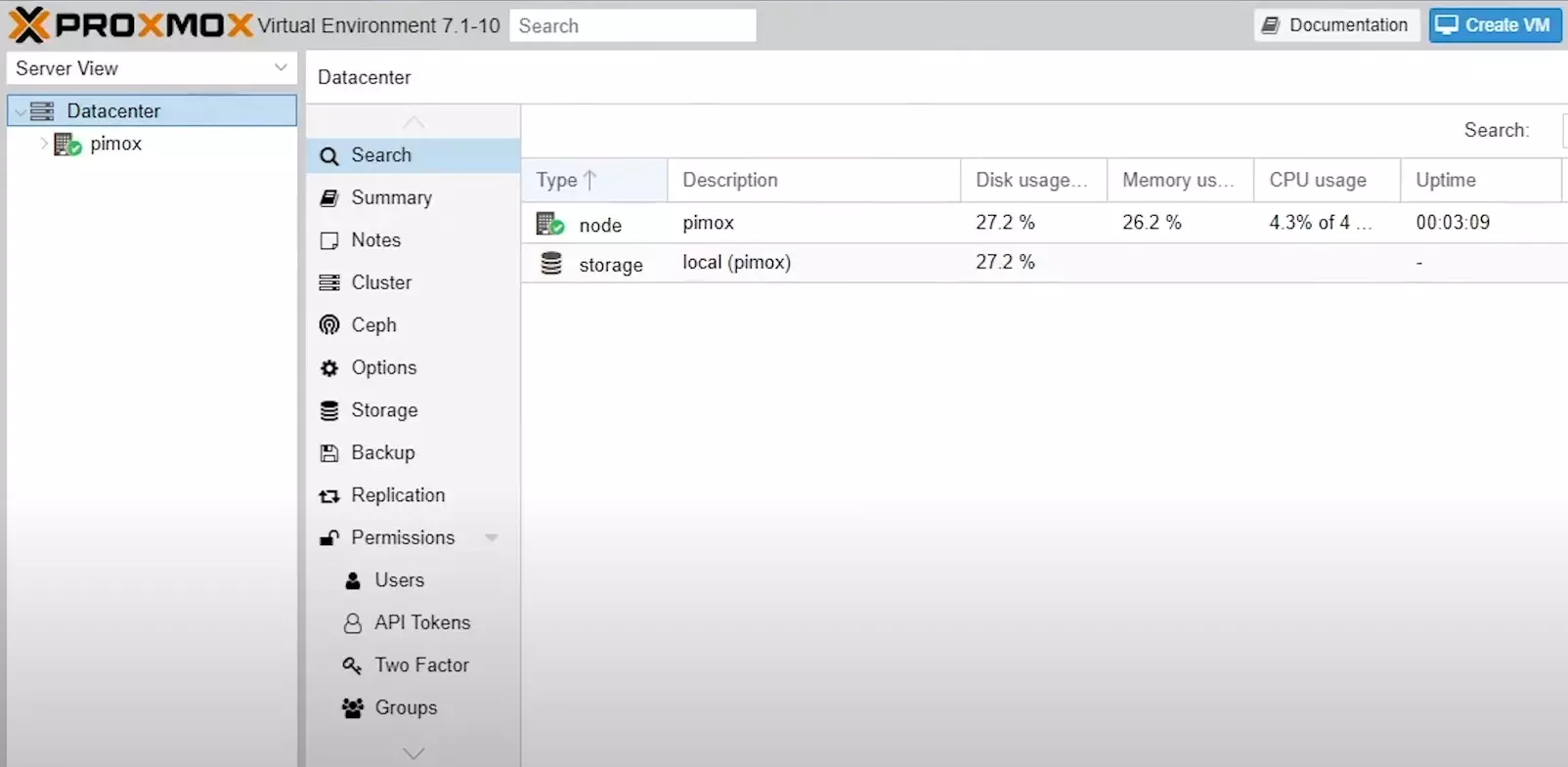The width and height of the screenshot is (1568, 767).
Task: Collapse the Permissions submenu arrow
Action: [x=492, y=537]
